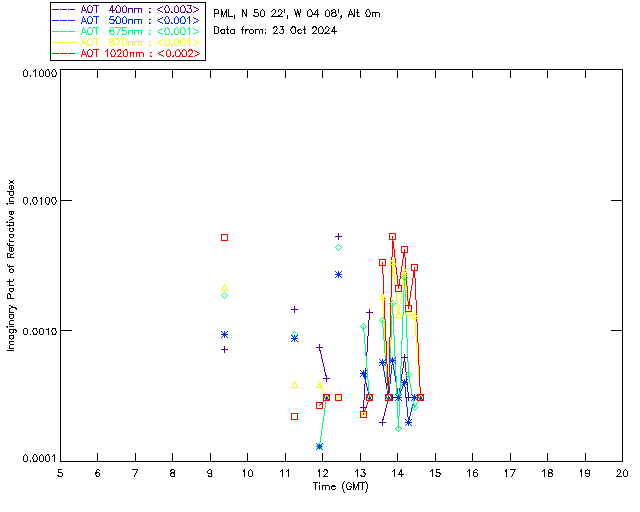Screen dimensions: 640x512
Task: Click x-axis tick label 20
Action: pyautogui.click(x=622, y=473)
